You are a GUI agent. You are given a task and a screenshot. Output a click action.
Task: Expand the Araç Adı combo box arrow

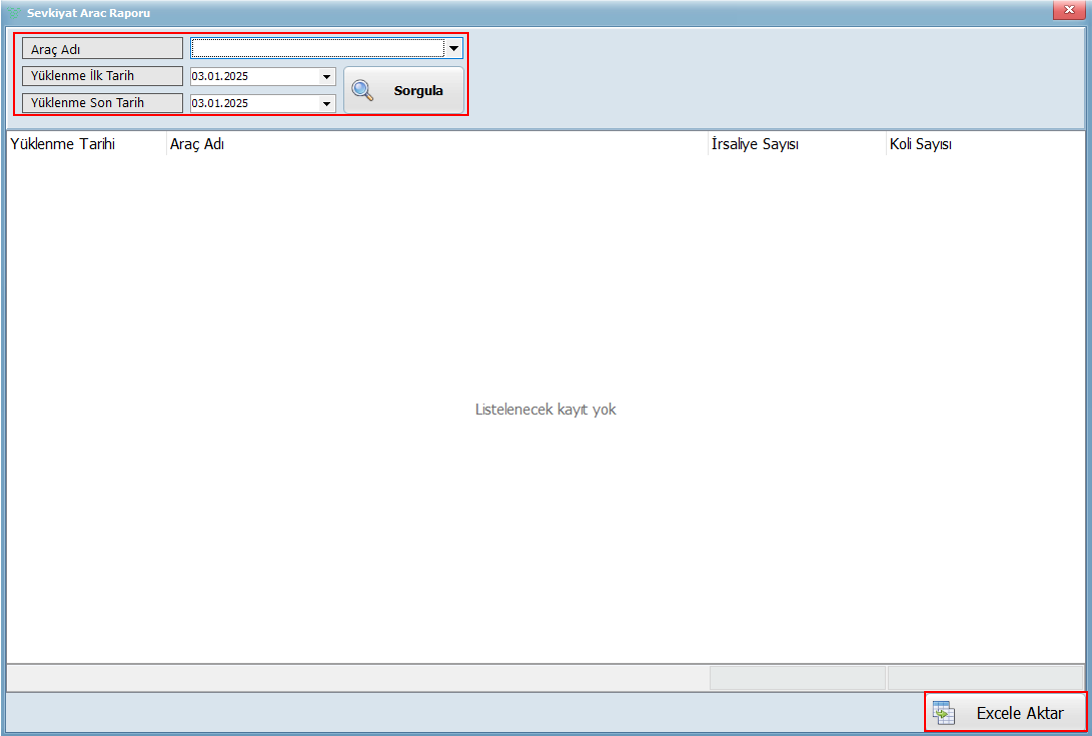click(x=453, y=48)
